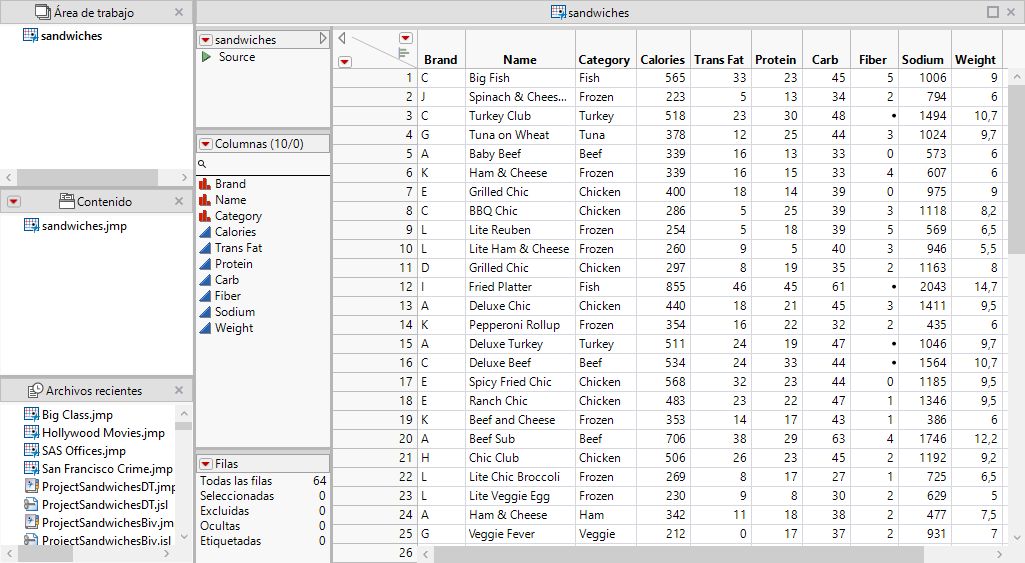Click 'Excluidas' in the Filas panel
Screen dimensions: 1025x563
point(224,511)
